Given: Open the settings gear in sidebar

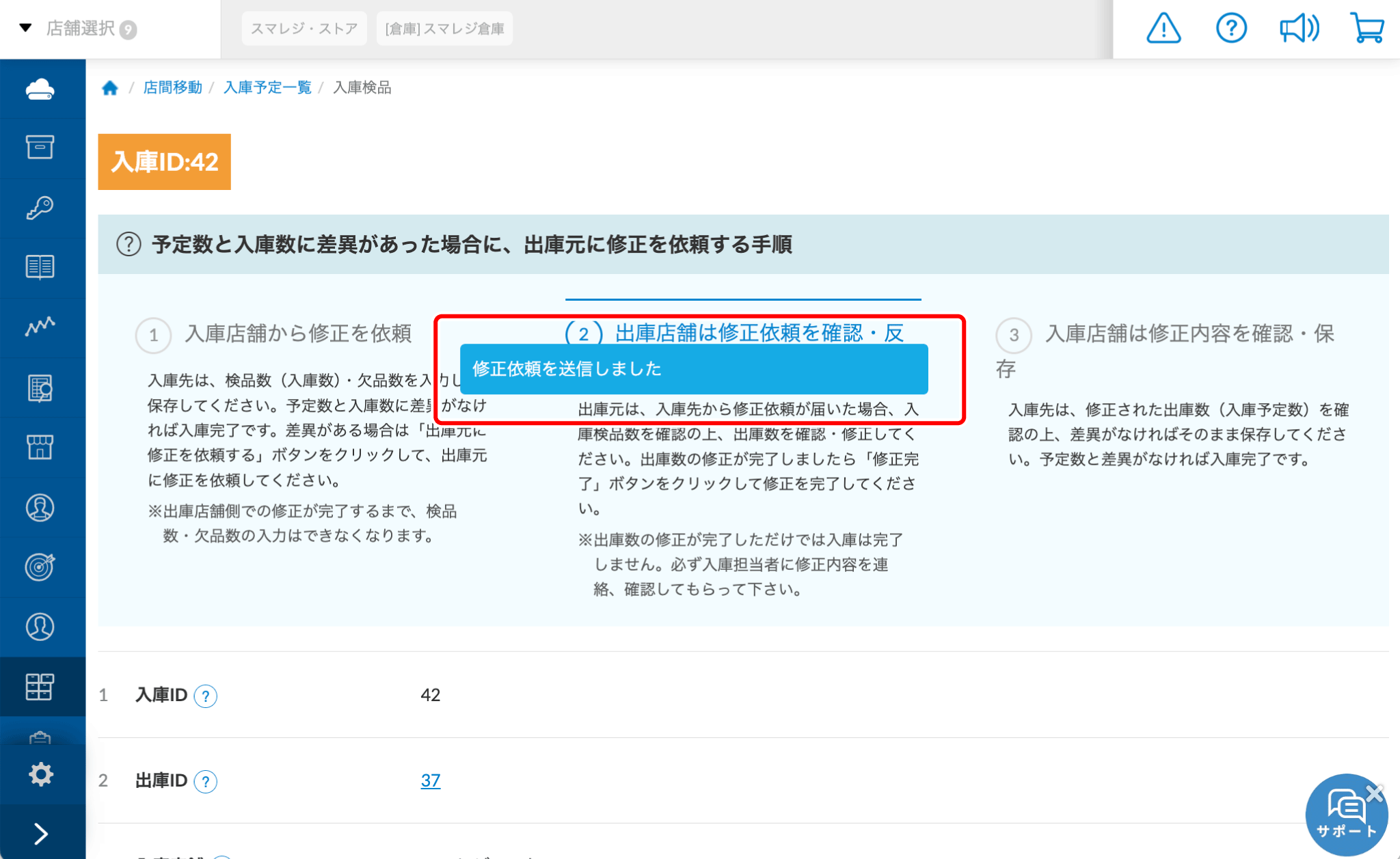Looking at the screenshot, I should tap(40, 774).
